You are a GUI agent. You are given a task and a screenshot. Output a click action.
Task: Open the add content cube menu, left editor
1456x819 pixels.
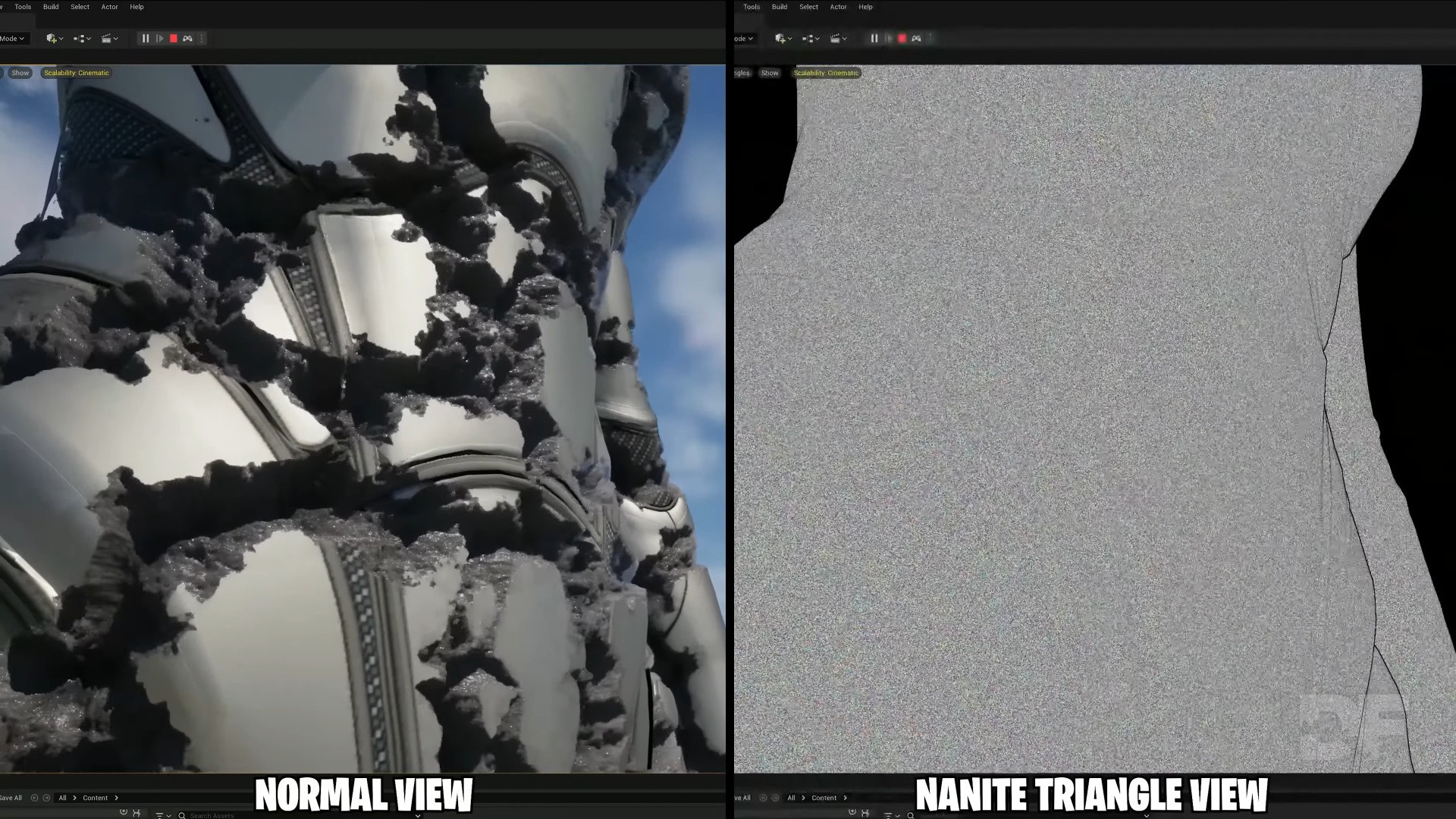[53, 39]
